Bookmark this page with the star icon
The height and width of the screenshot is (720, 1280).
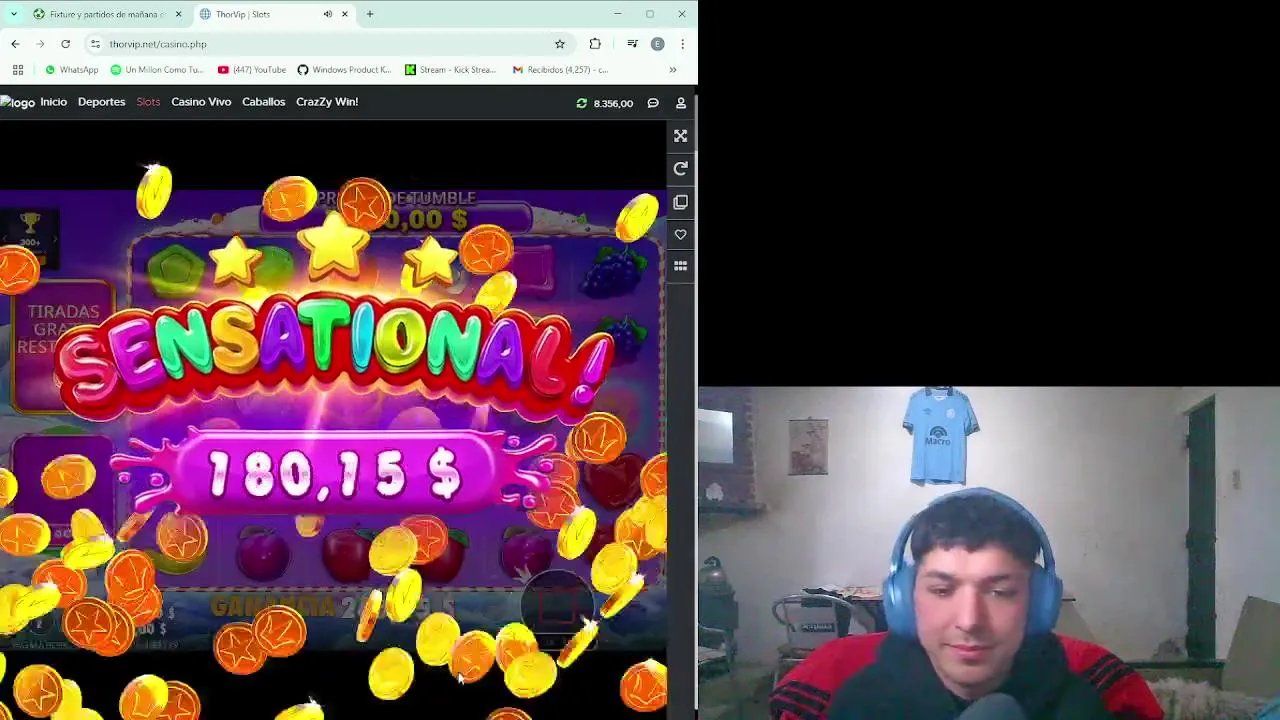560,44
